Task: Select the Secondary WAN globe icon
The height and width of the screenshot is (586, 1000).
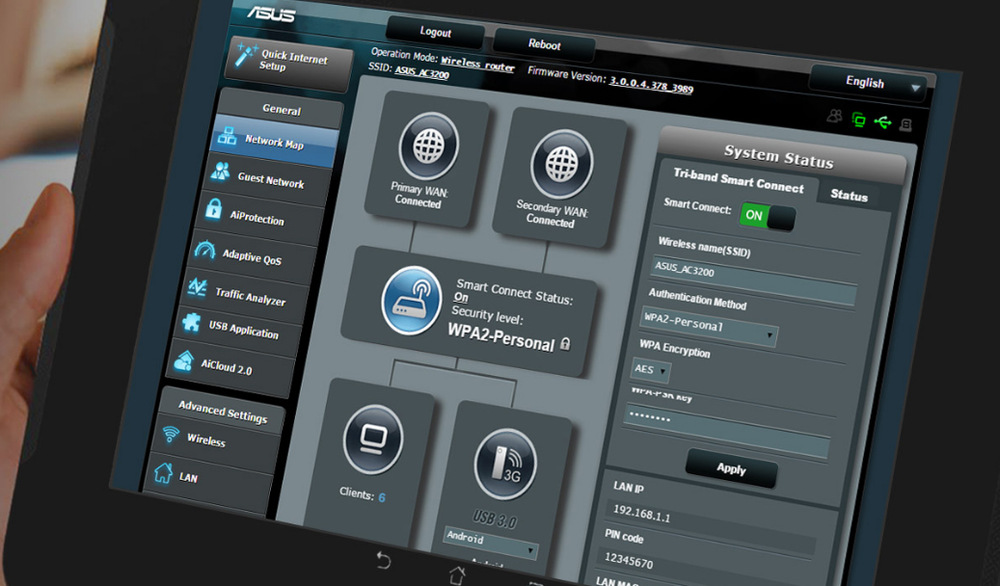Action: [562, 164]
